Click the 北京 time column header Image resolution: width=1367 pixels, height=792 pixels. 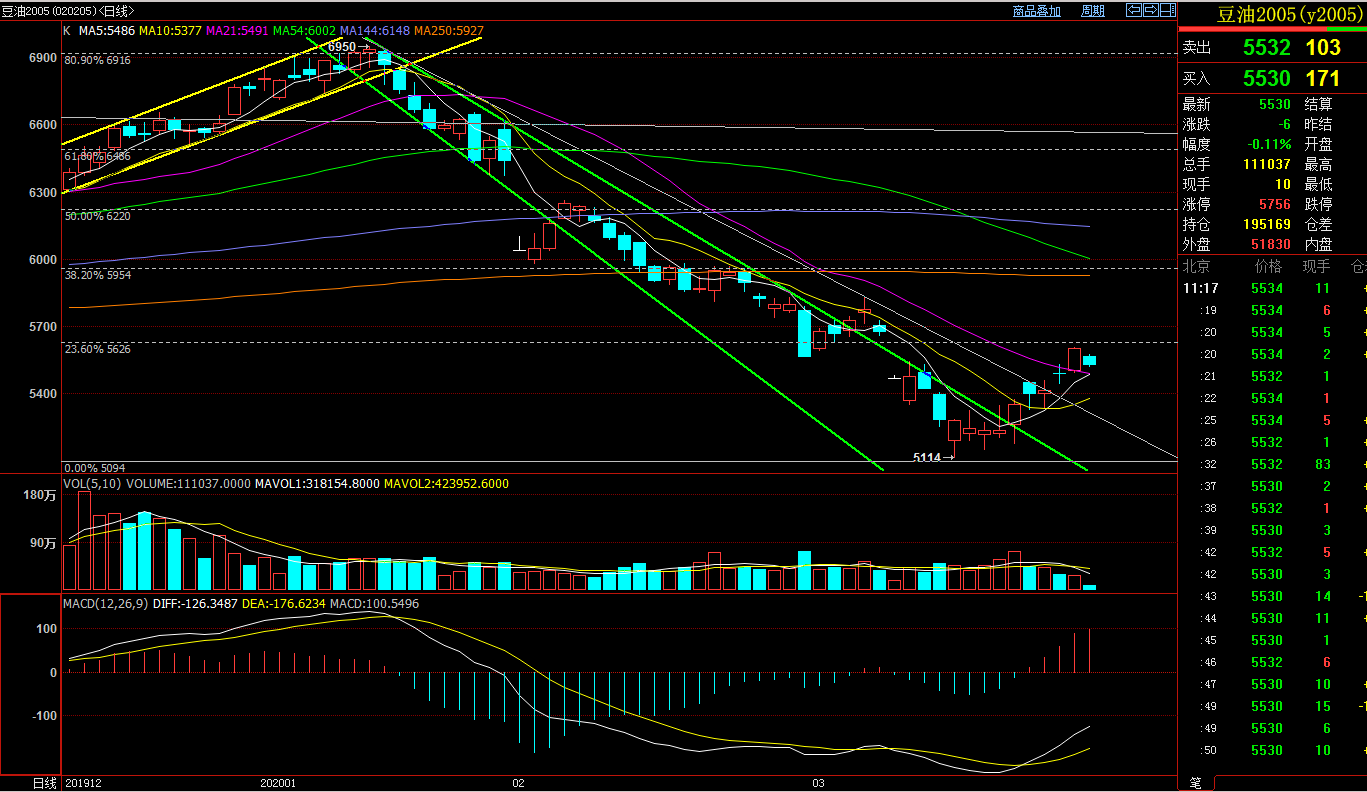pyautogui.click(x=1197, y=266)
